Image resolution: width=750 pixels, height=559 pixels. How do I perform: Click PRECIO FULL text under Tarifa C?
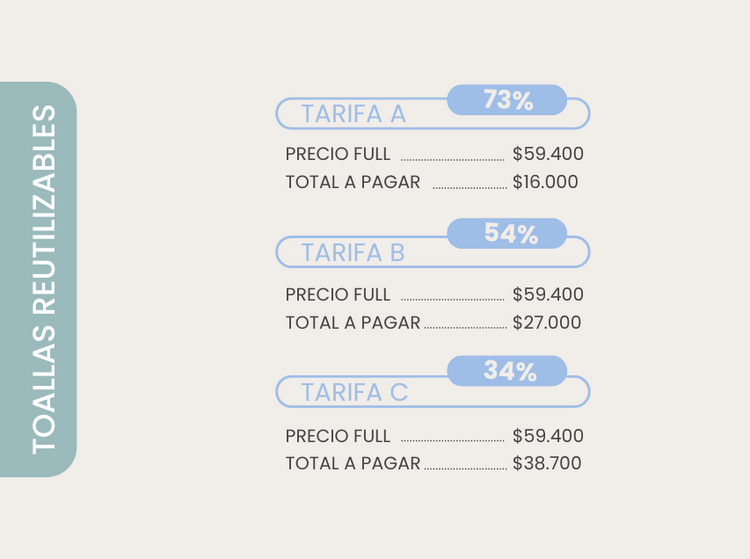[338, 436]
